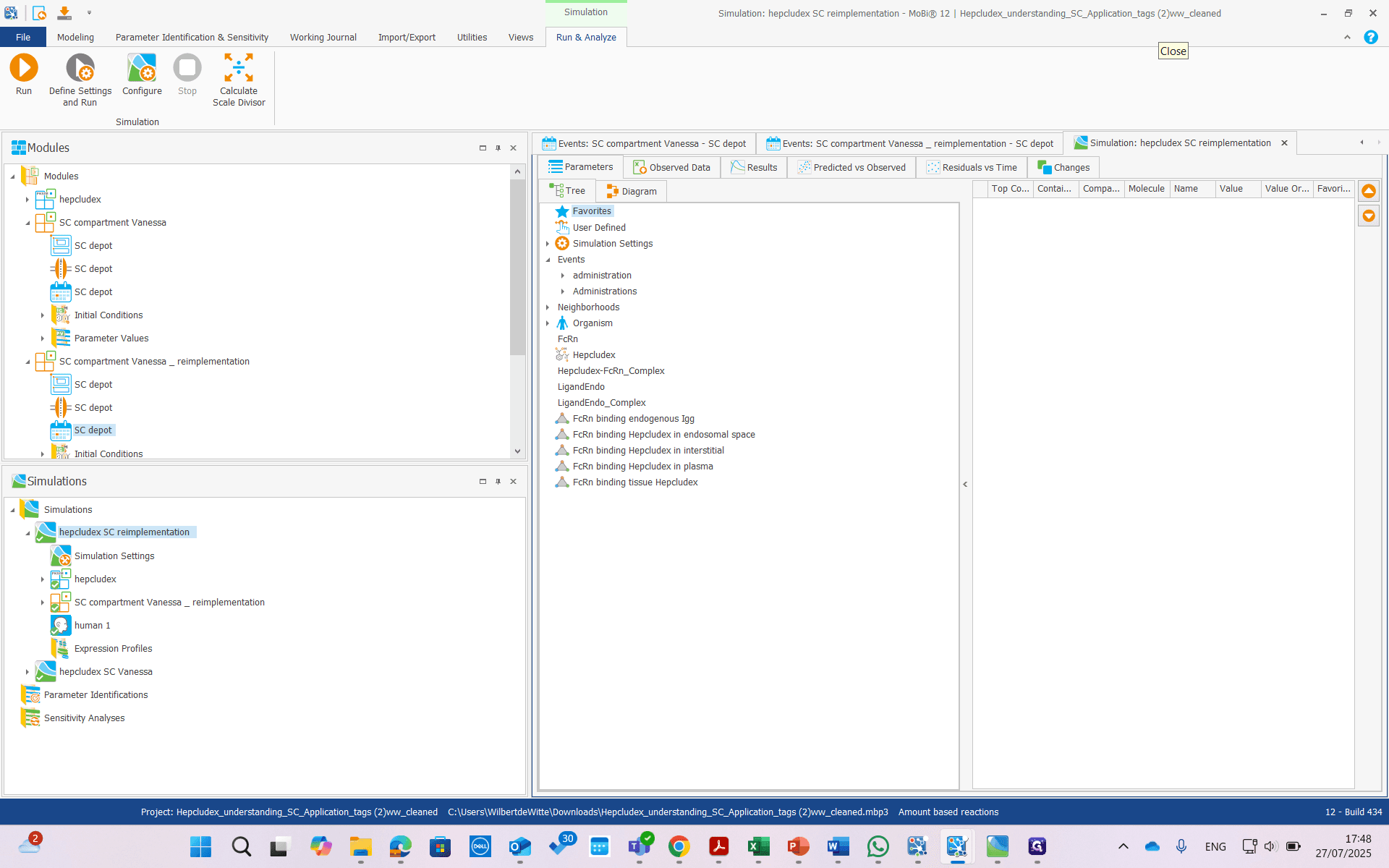The height and width of the screenshot is (868, 1389).
Task: Switch to Observed Data tab
Action: click(x=671, y=167)
